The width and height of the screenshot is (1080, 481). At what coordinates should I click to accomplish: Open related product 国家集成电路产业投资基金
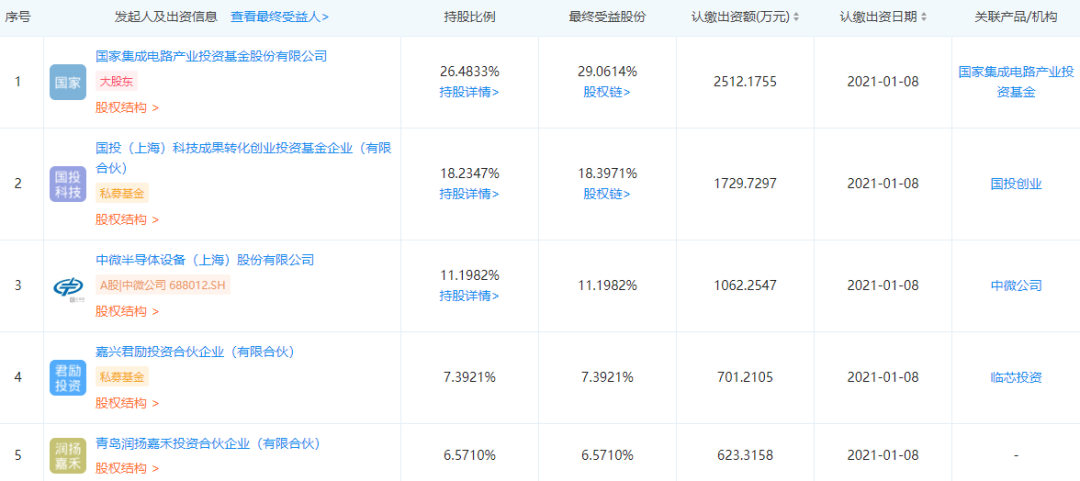click(1016, 81)
